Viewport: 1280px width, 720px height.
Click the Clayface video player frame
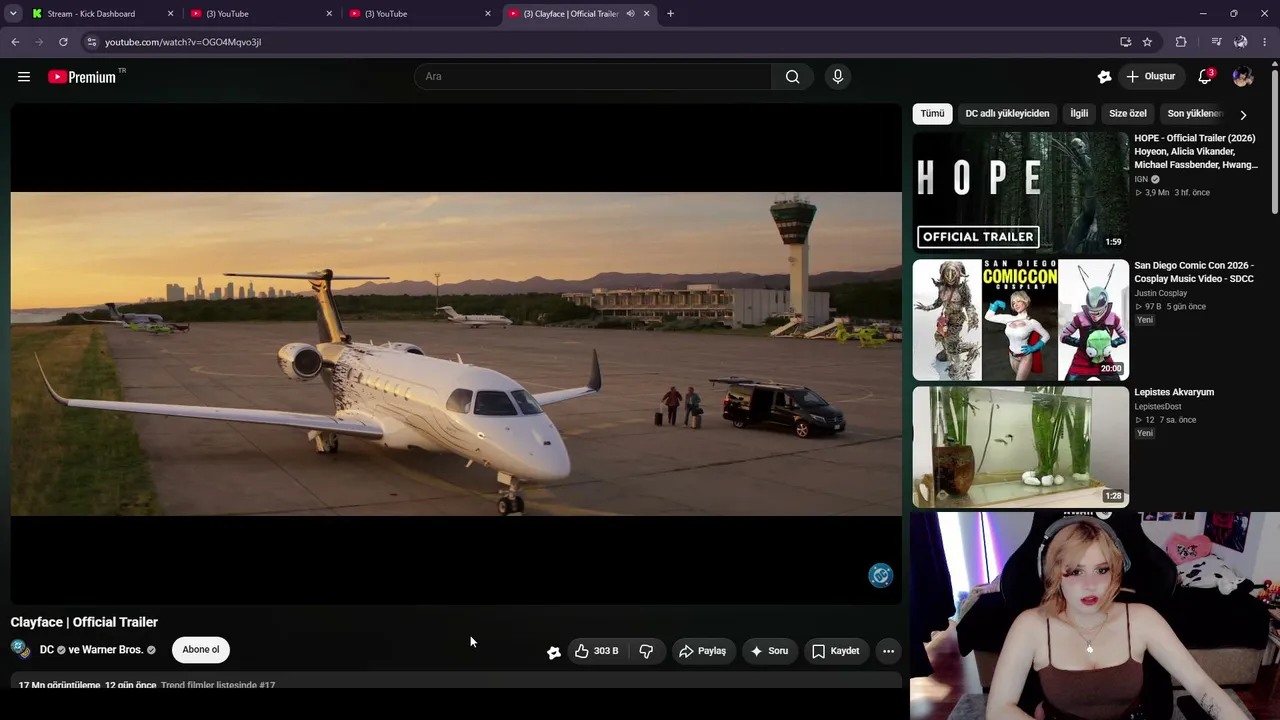pyautogui.click(x=456, y=354)
